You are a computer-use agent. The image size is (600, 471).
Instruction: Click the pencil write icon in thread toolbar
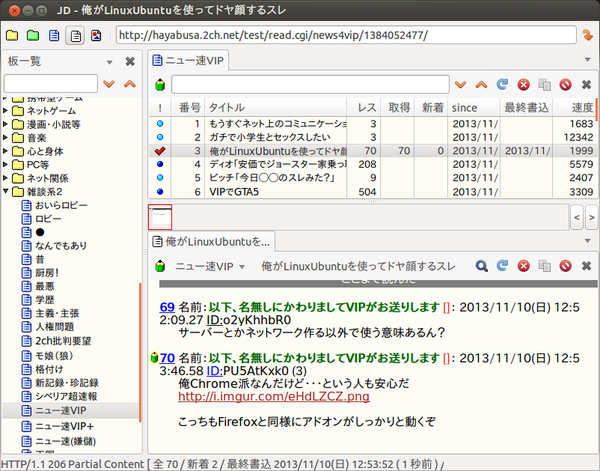click(x=160, y=266)
